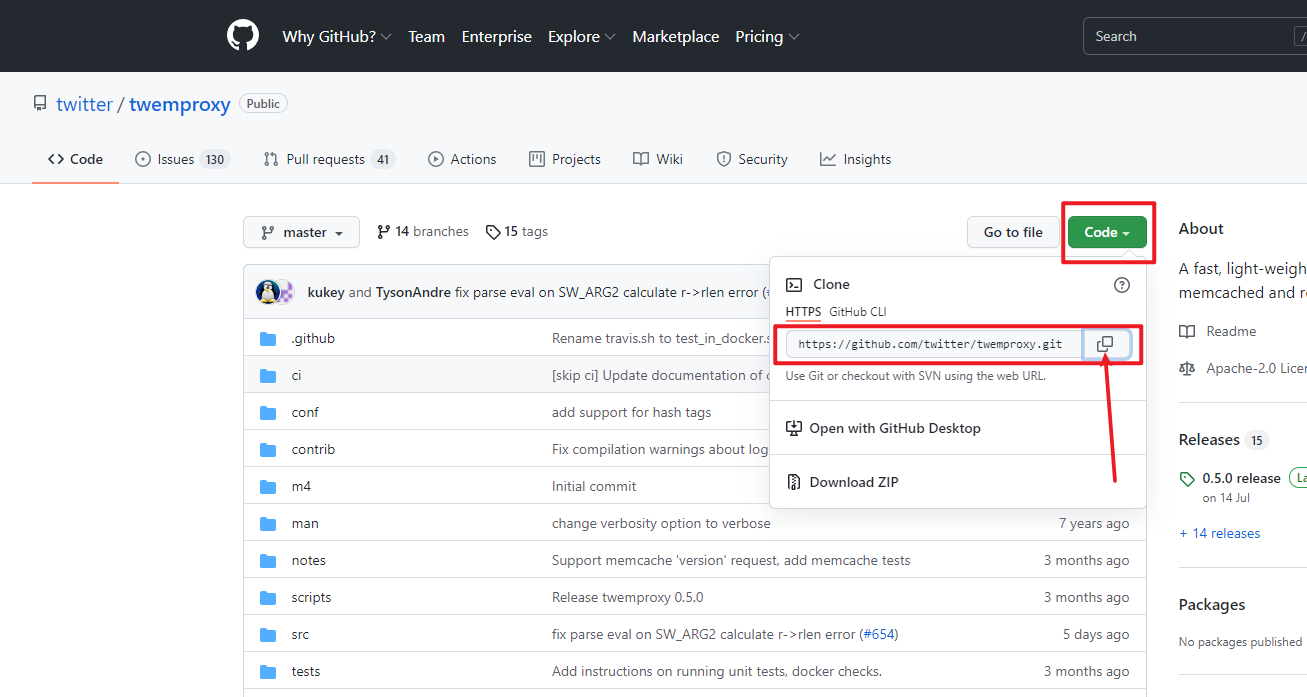
Task: Open the twitter owner link
Action: (84, 104)
